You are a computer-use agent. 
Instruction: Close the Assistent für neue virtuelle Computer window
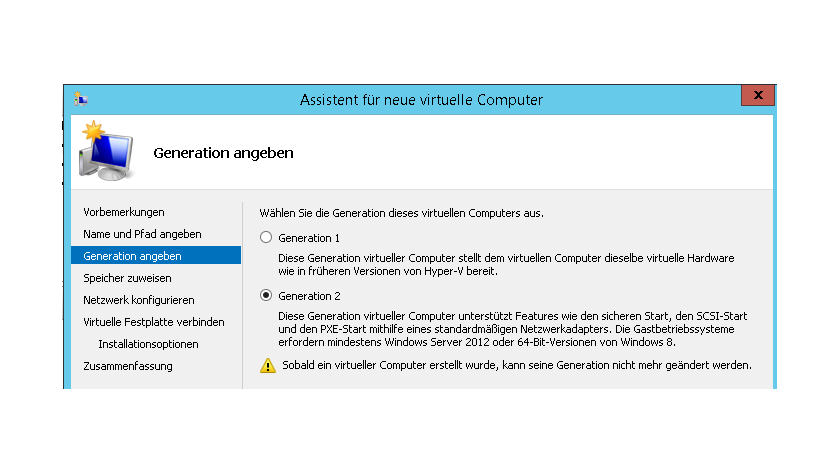pos(758,95)
